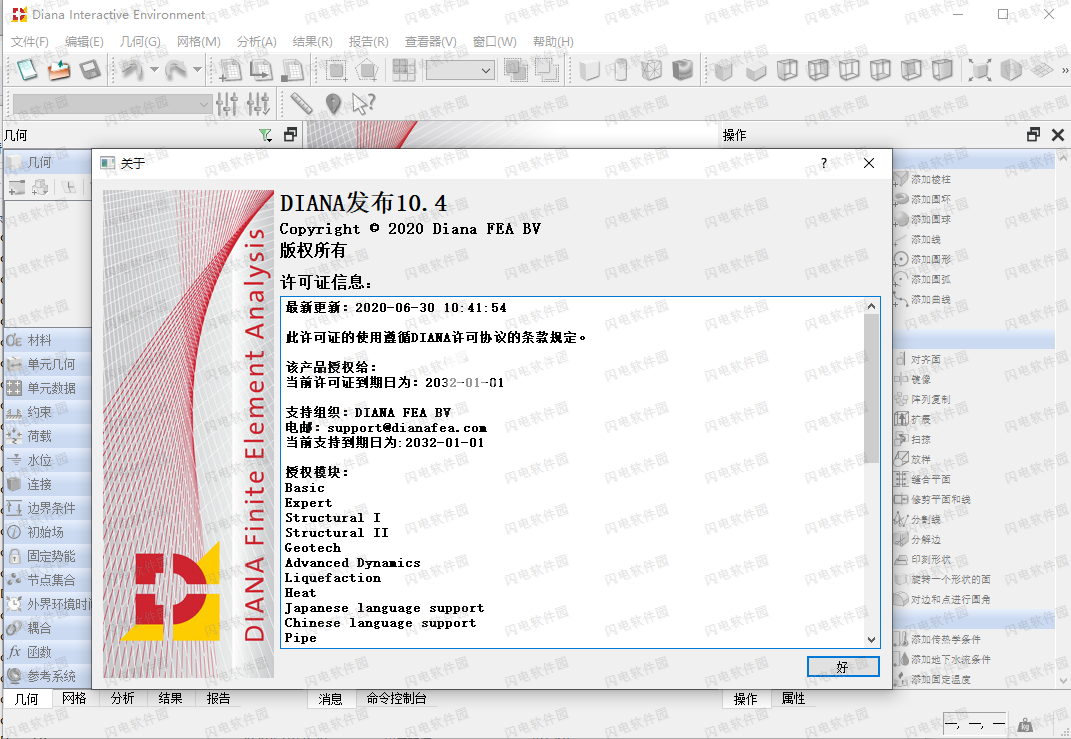Open the 网格(M) menu
This screenshot has height=739, width=1071.
(x=199, y=42)
